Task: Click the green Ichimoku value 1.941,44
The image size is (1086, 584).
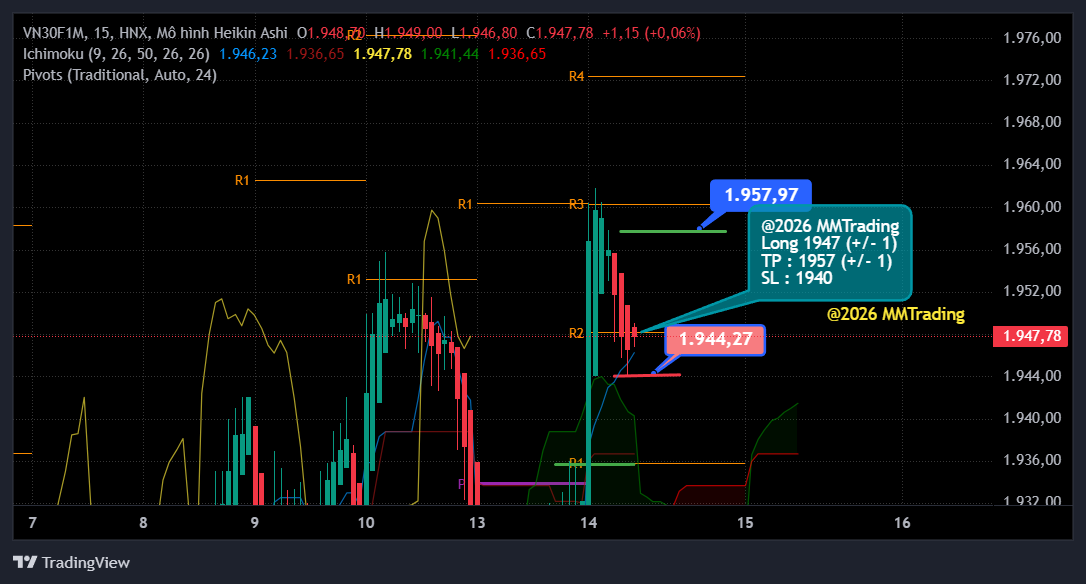Action: coord(449,54)
